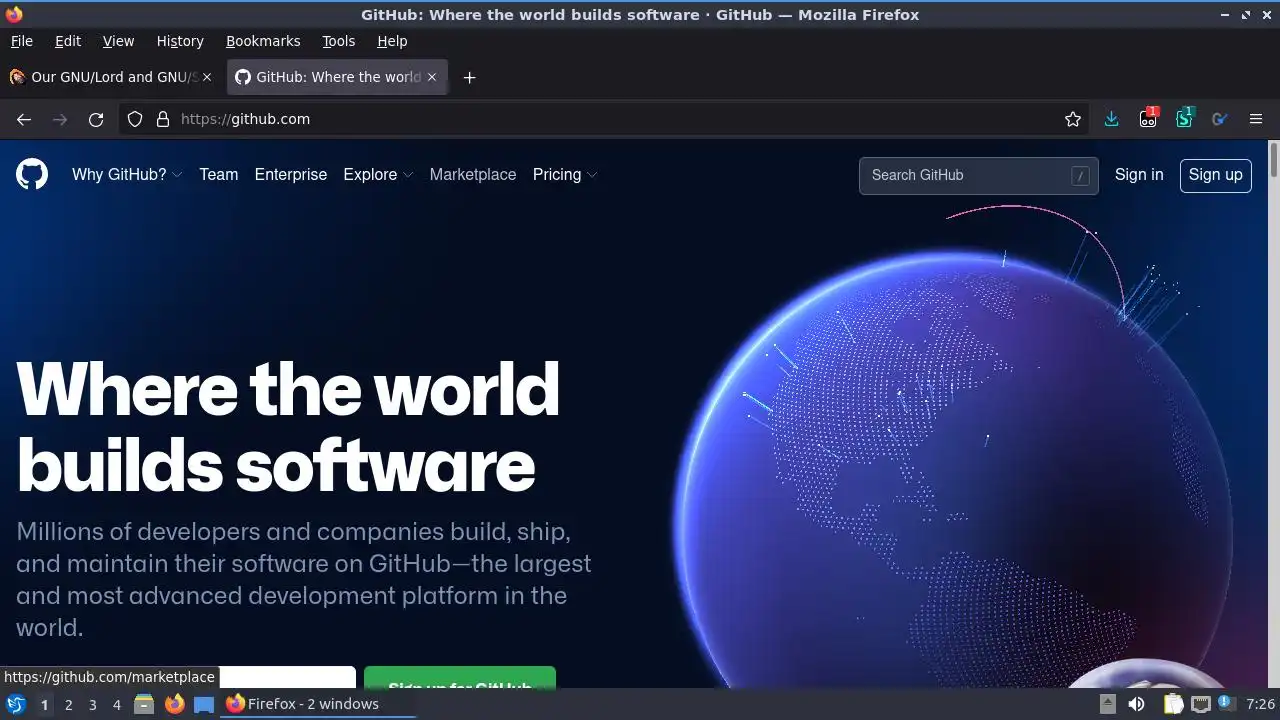Click the Stylus extension icon with teal badge

1185,118
